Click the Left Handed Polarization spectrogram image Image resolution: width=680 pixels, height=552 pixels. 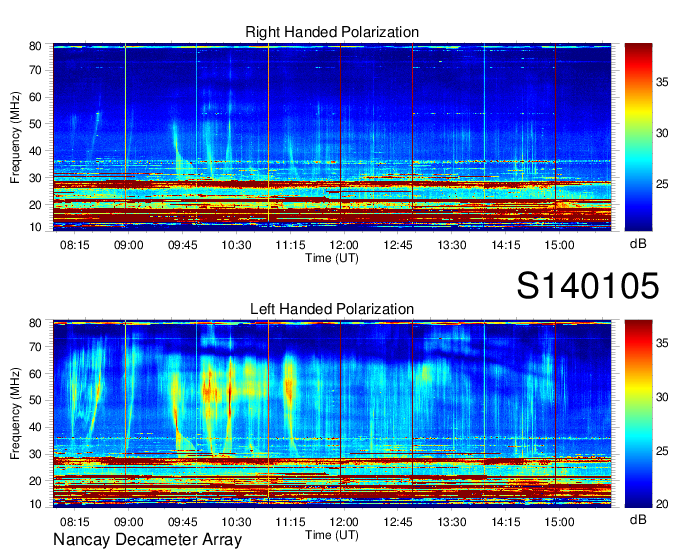point(332,414)
